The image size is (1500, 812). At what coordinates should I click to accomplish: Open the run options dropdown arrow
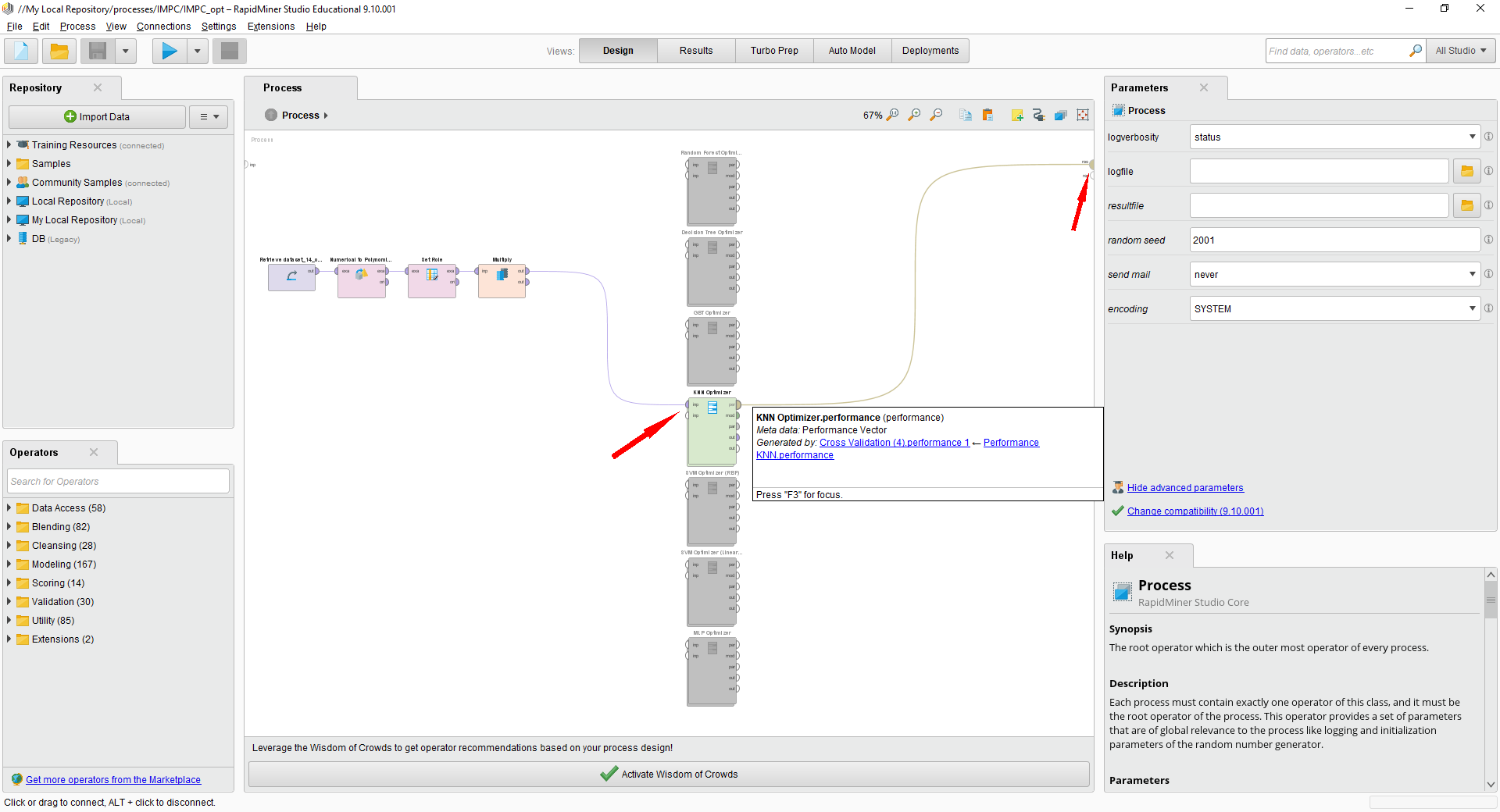click(197, 52)
